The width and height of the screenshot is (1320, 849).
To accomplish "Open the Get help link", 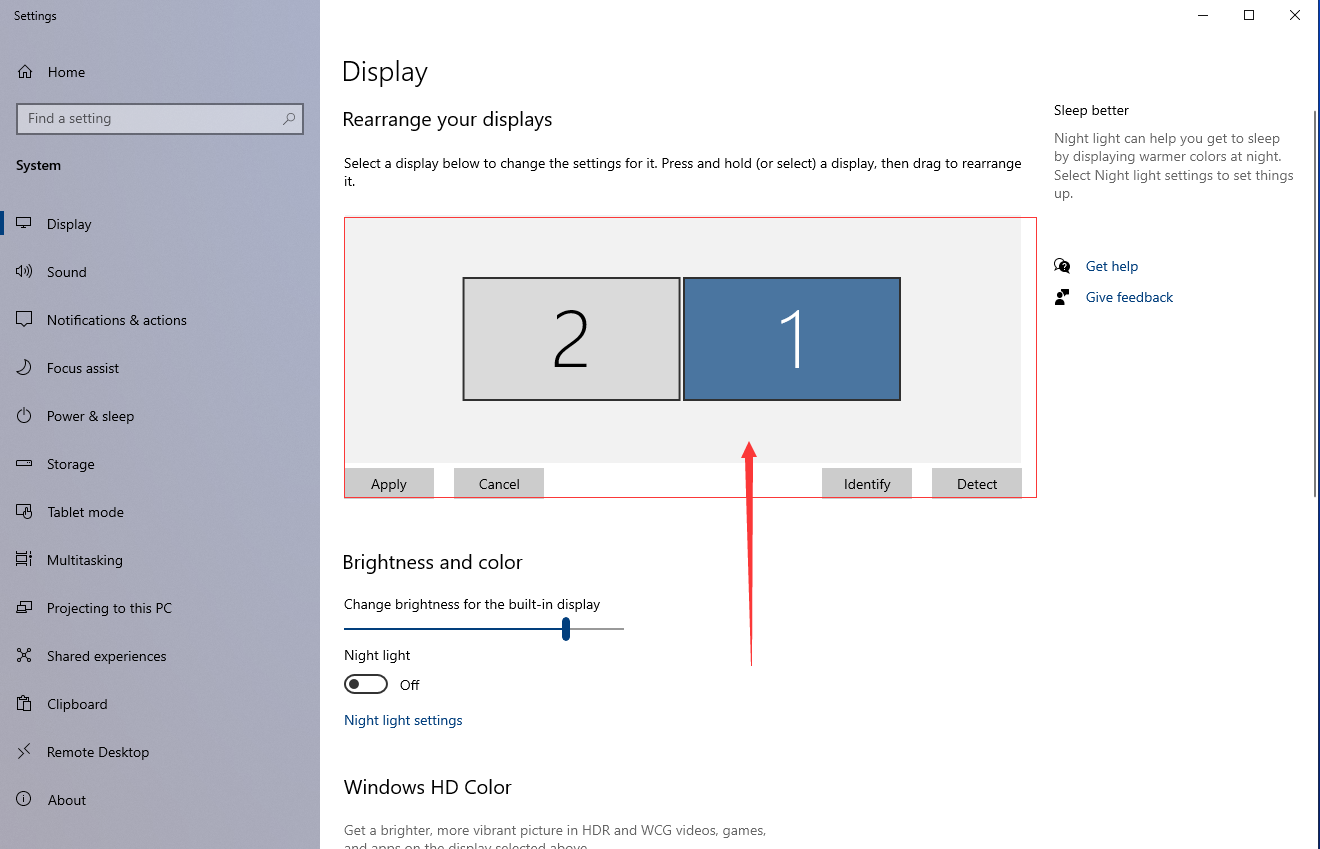I will tap(1112, 266).
